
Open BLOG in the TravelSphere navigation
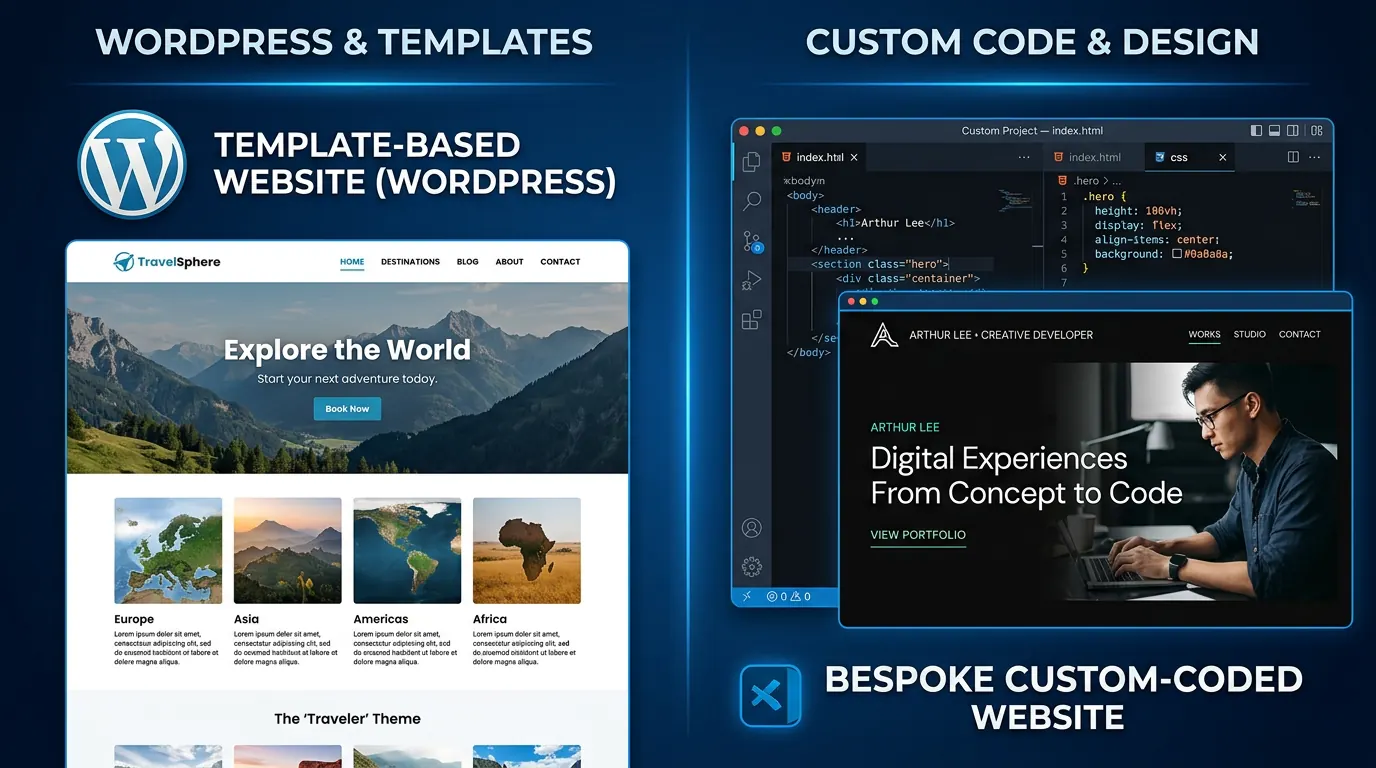coord(467,262)
